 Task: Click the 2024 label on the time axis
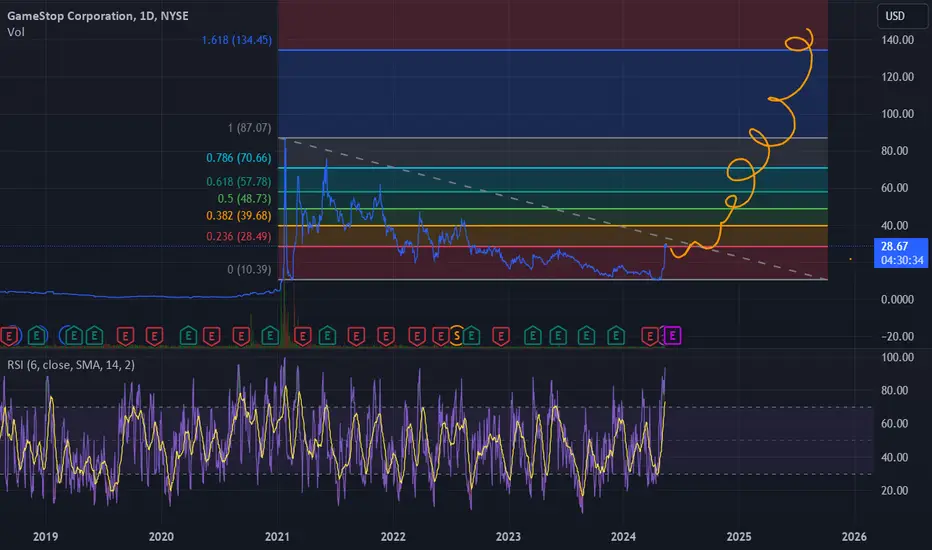pos(623,536)
